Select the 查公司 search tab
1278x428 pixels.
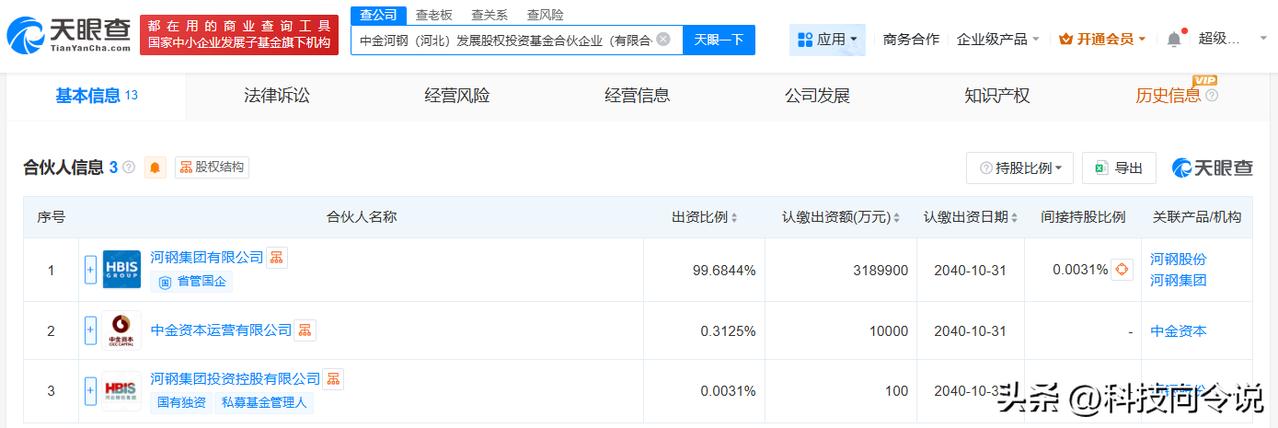click(x=379, y=14)
